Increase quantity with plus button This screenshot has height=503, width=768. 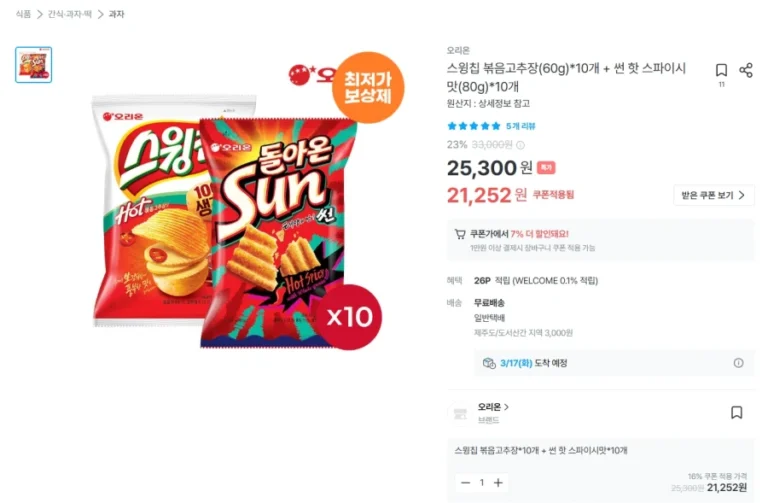(x=498, y=483)
